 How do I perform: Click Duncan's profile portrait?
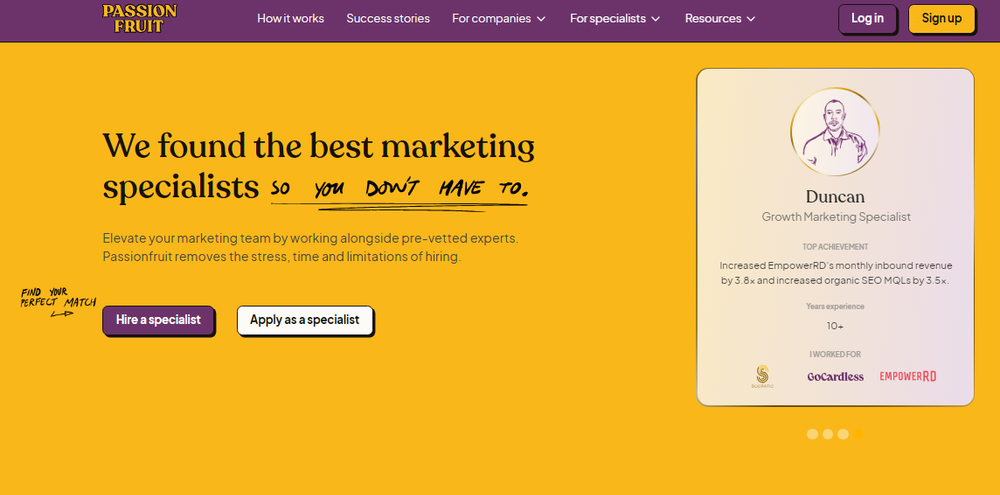click(x=835, y=132)
